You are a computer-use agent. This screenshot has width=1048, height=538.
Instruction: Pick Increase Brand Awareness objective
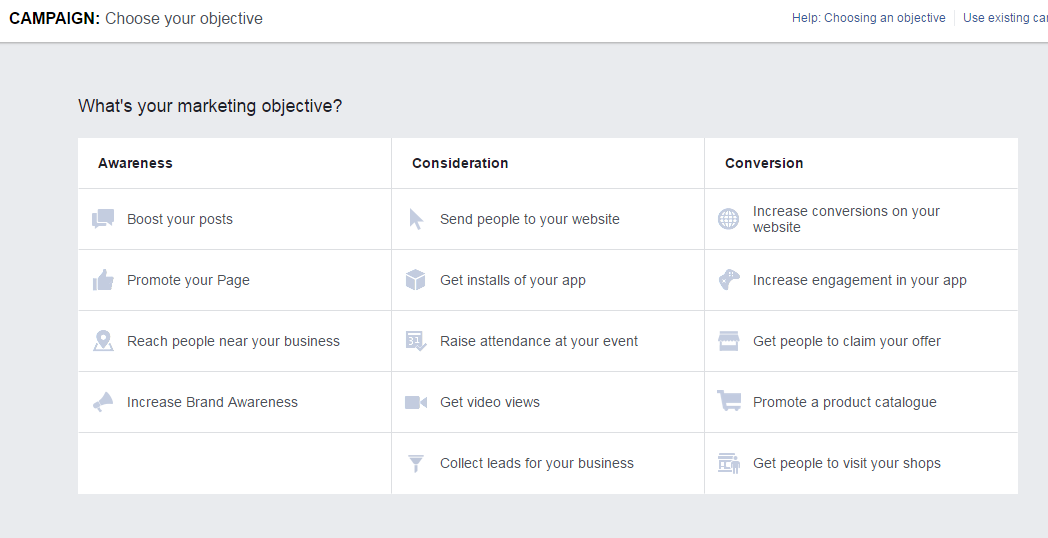pyautogui.click(x=235, y=402)
